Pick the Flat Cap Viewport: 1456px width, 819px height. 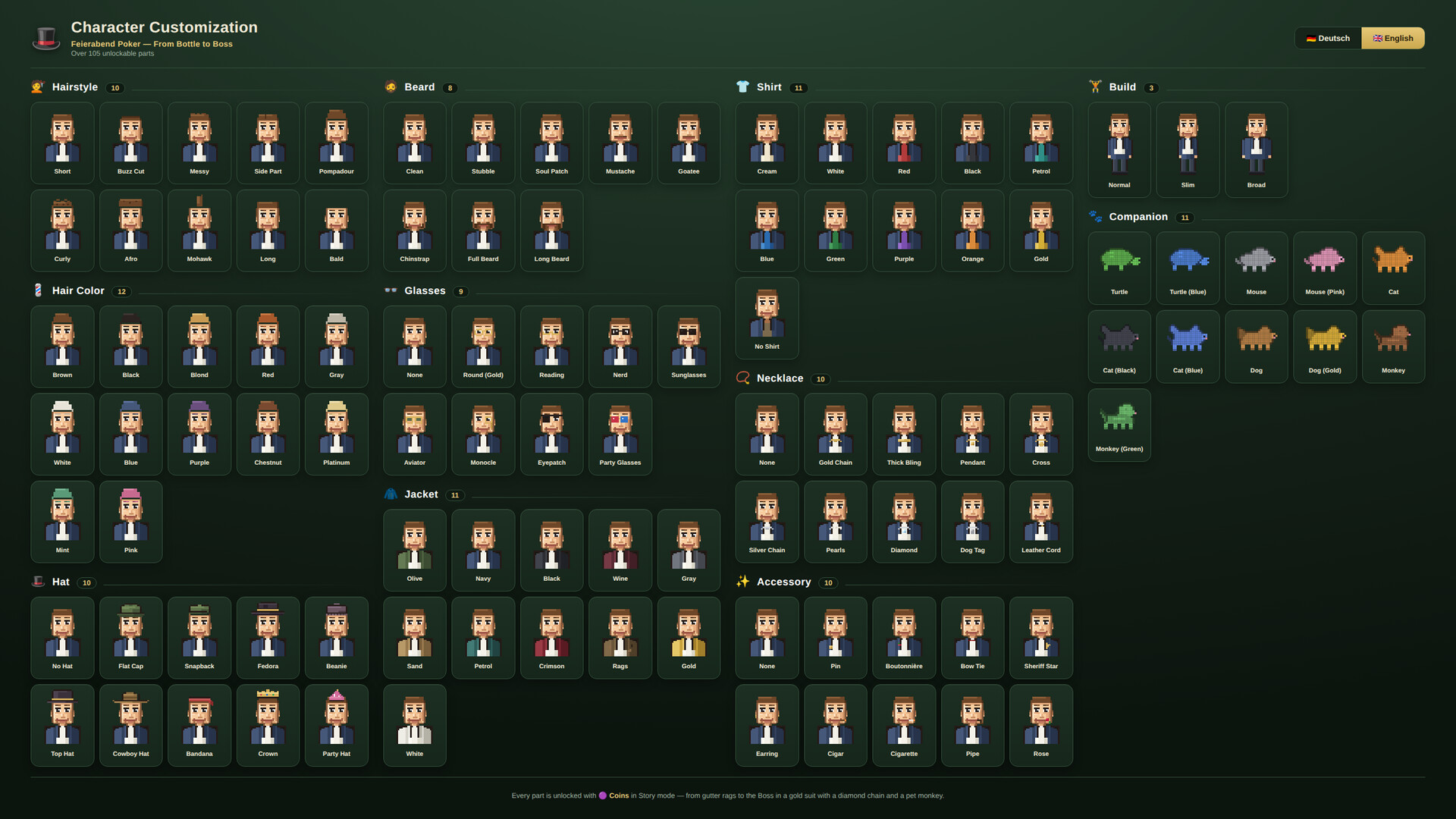[131, 638]
